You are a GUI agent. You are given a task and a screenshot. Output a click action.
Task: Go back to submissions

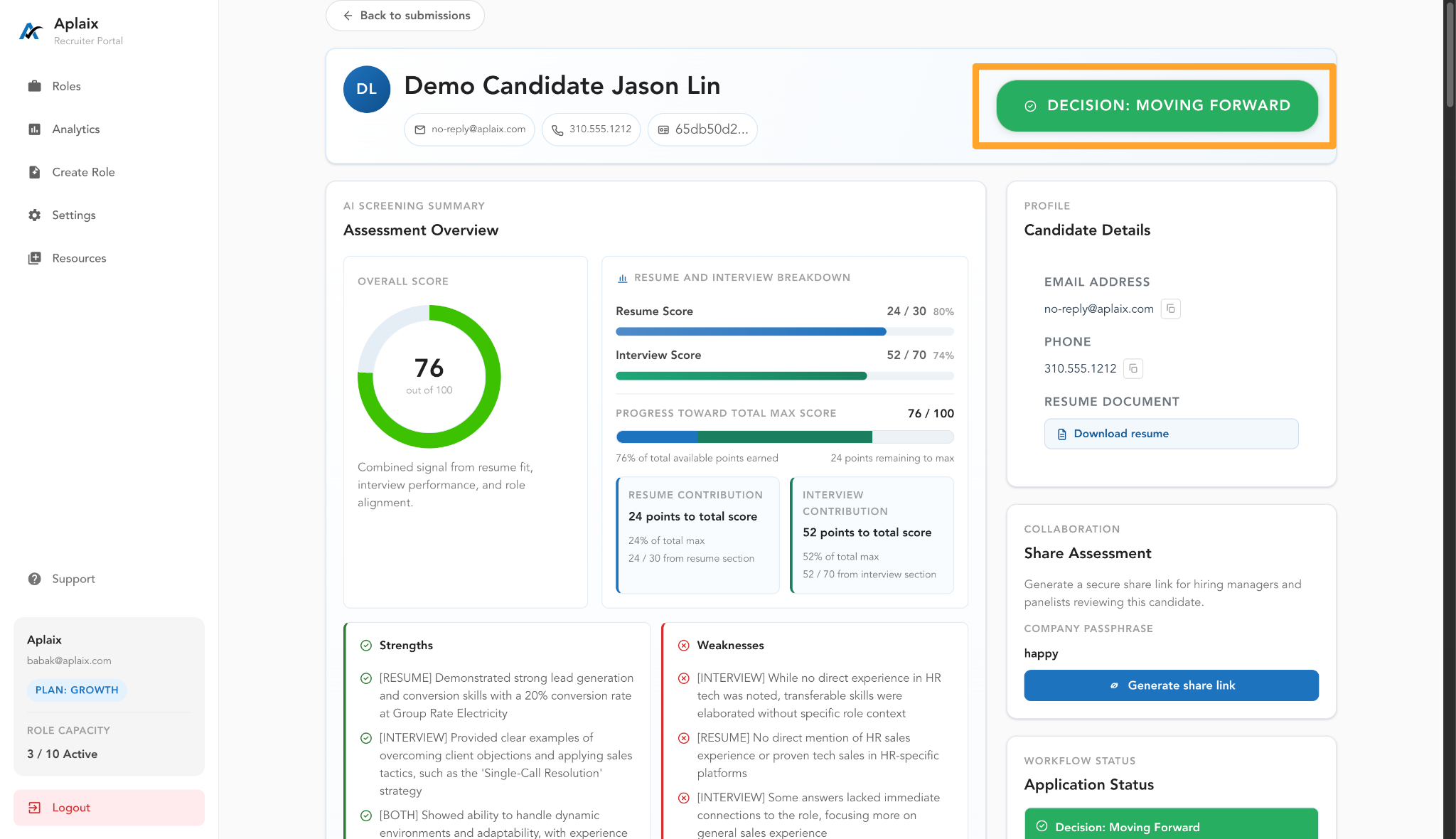405,16
